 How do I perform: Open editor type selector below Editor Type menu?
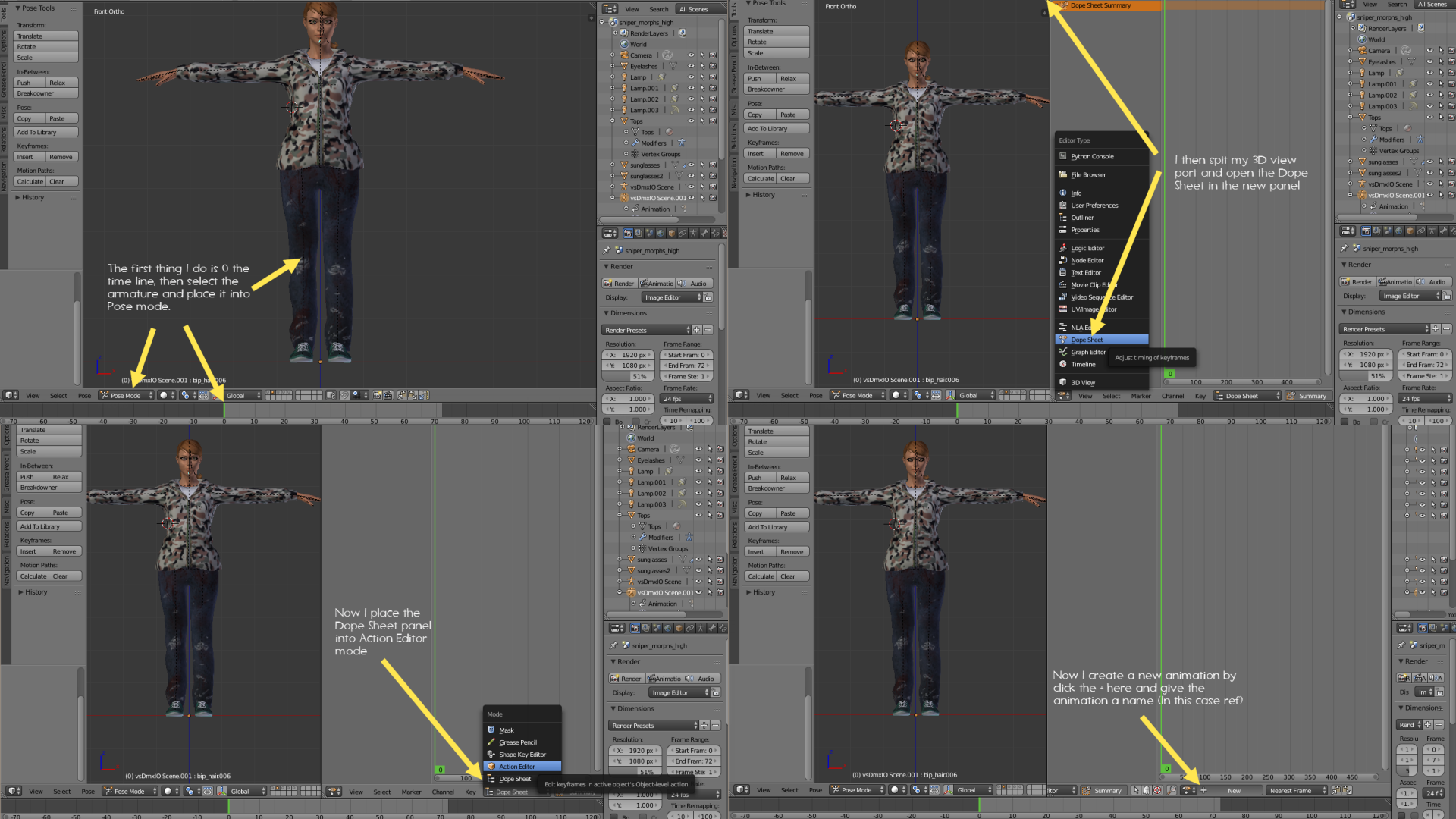point(1063,396)
